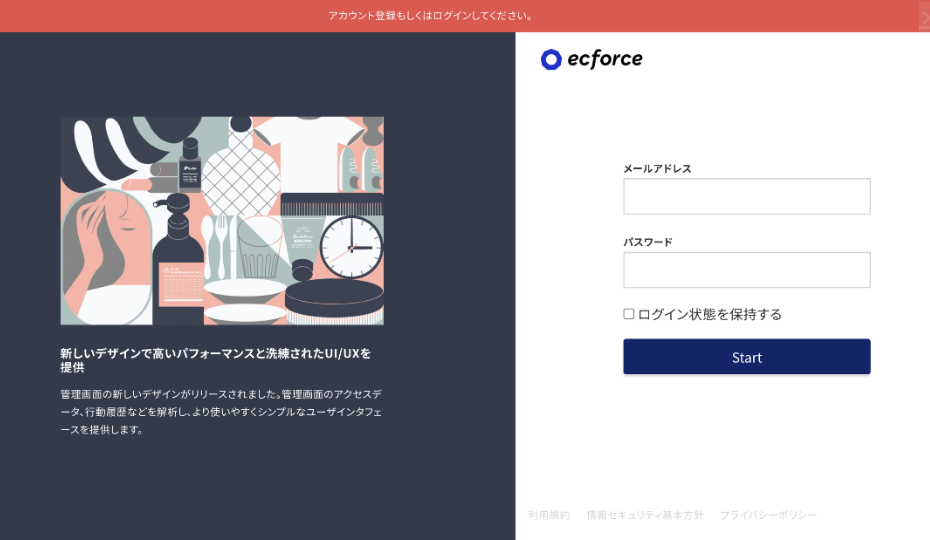This screenshot has width=930, height=540.
Task: Open the 利用規約 link
Action: pyautogui.click(x=549, y=515)
